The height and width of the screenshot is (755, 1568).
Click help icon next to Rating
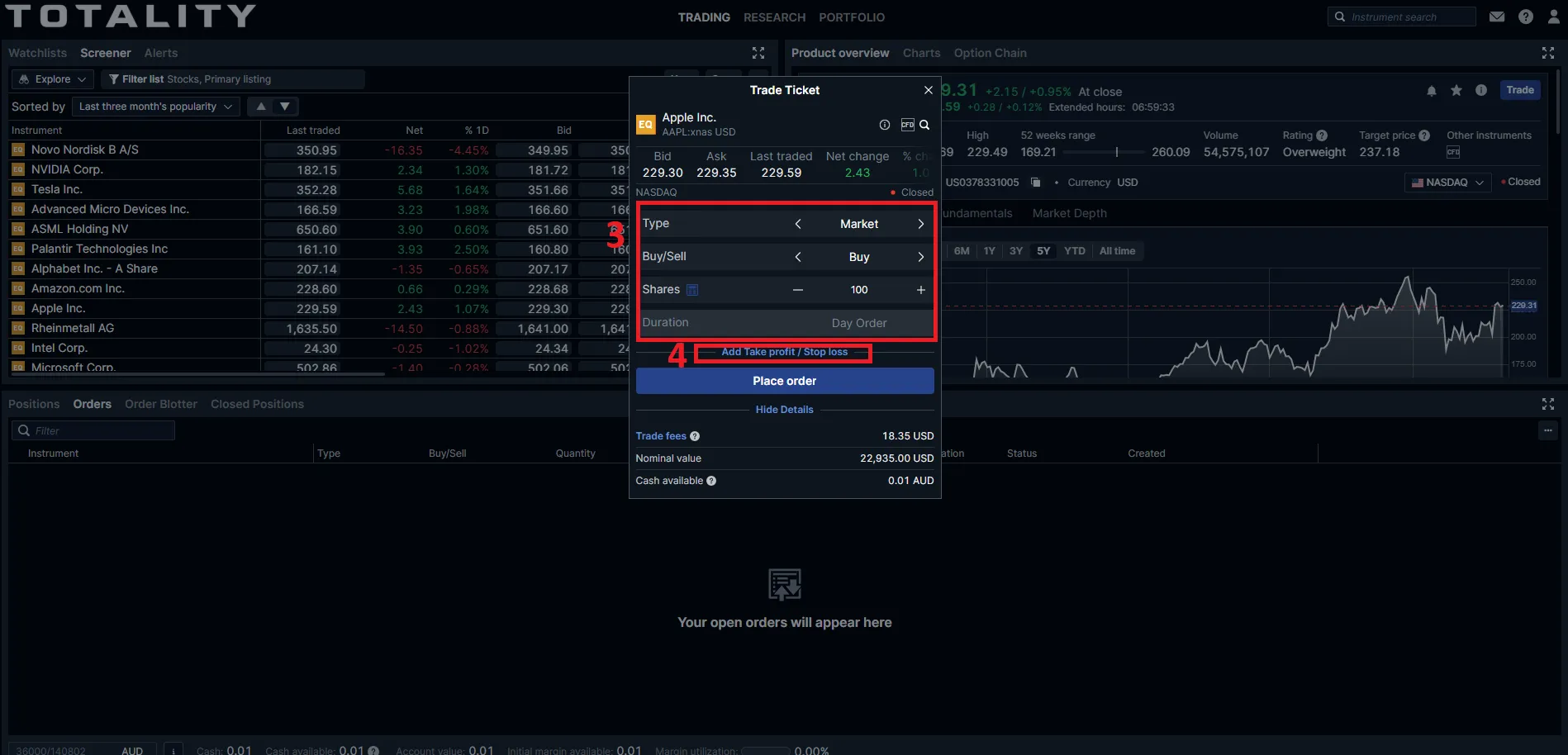(x=1322, y=135)
